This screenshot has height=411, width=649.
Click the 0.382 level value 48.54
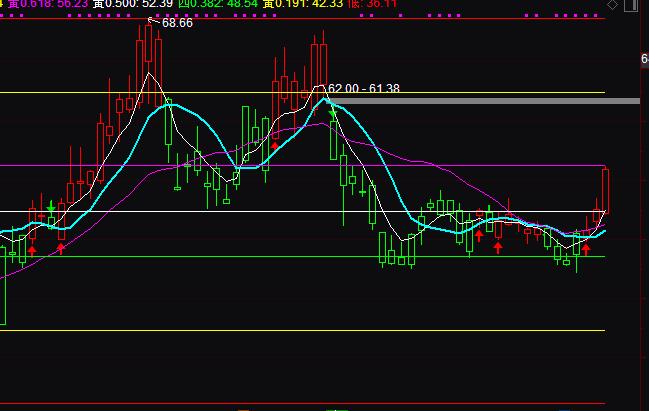tap(238, 4)
